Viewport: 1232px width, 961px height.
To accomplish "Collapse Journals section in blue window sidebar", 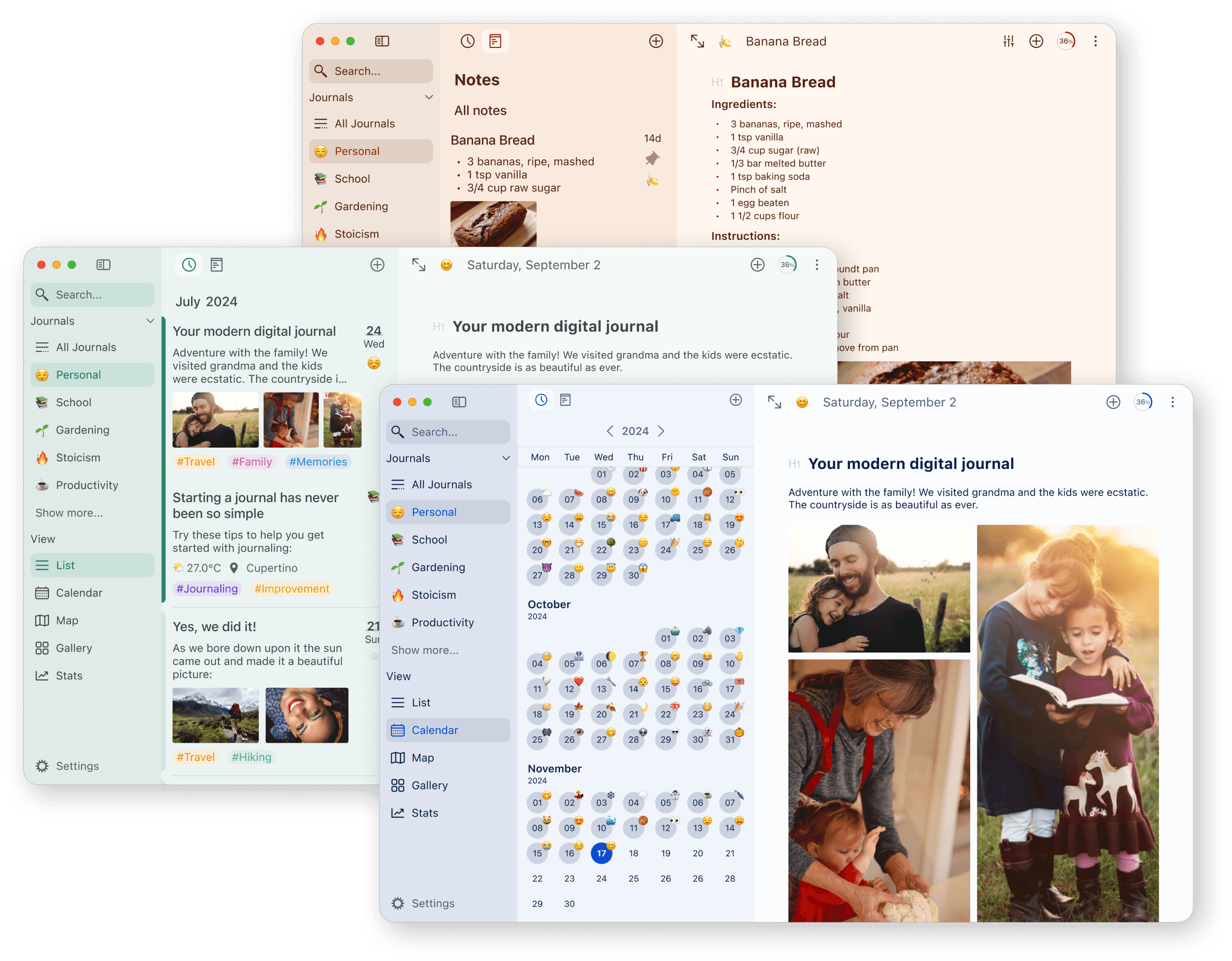I will coord(505,458).
